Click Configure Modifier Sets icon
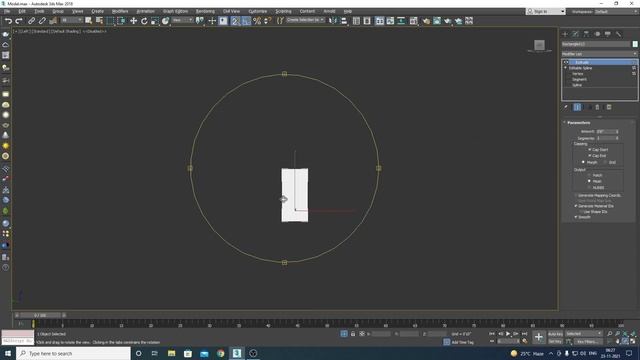 [x=609, y=107]
